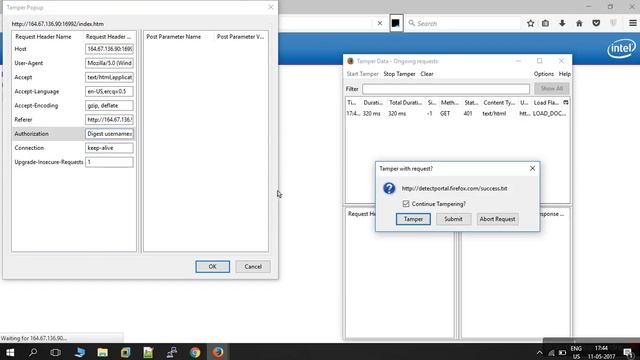Click OK in the Tamper Popup

[212, 267]
